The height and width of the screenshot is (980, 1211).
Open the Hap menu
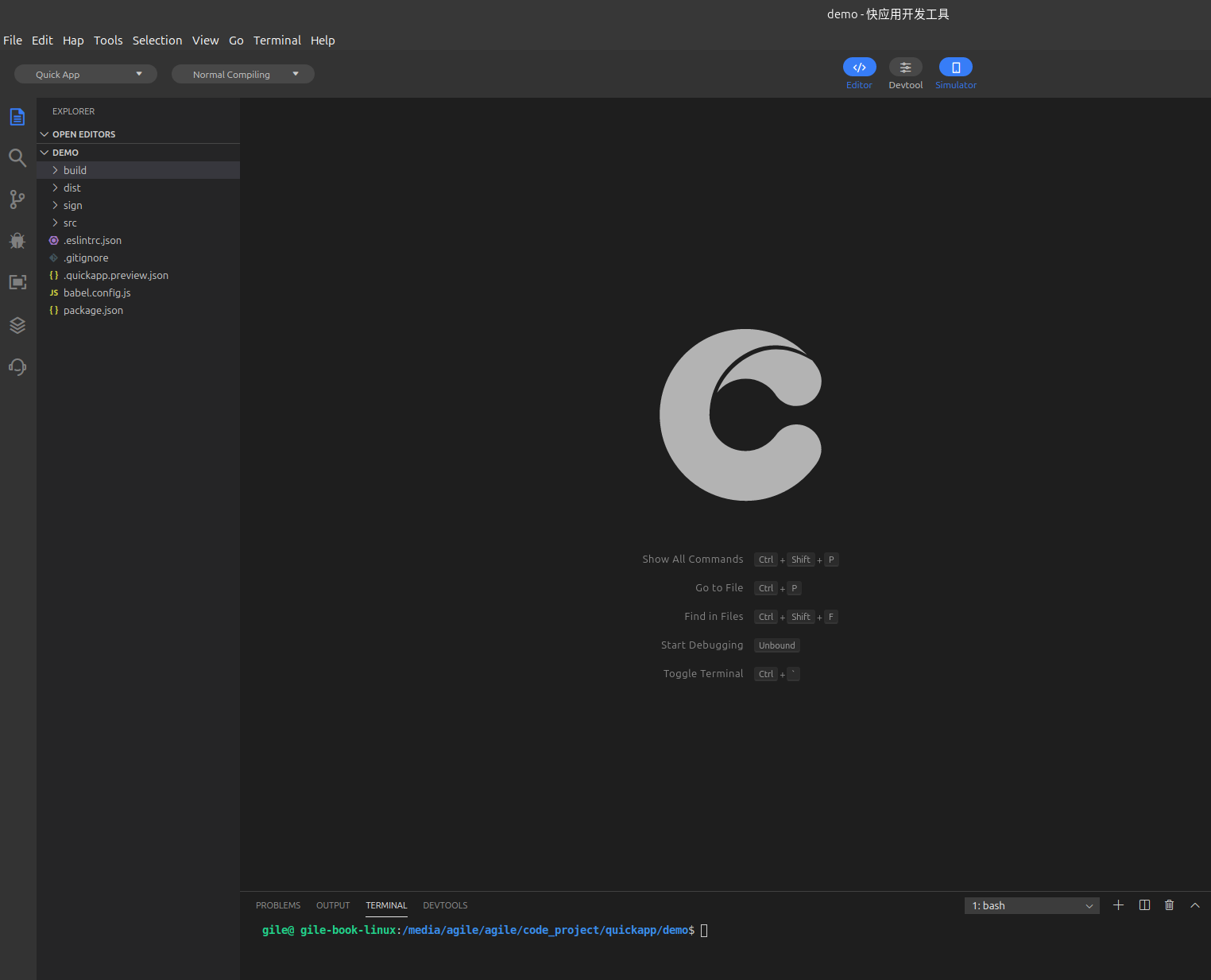73,41
